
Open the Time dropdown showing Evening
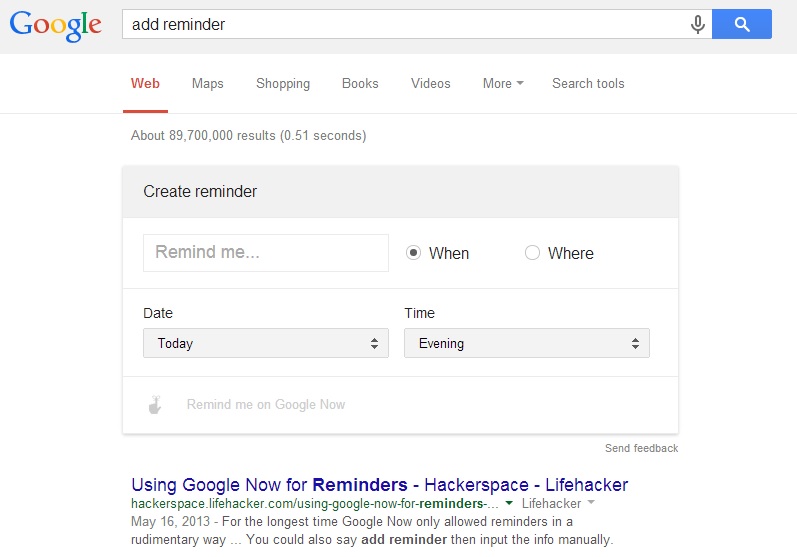527,343
